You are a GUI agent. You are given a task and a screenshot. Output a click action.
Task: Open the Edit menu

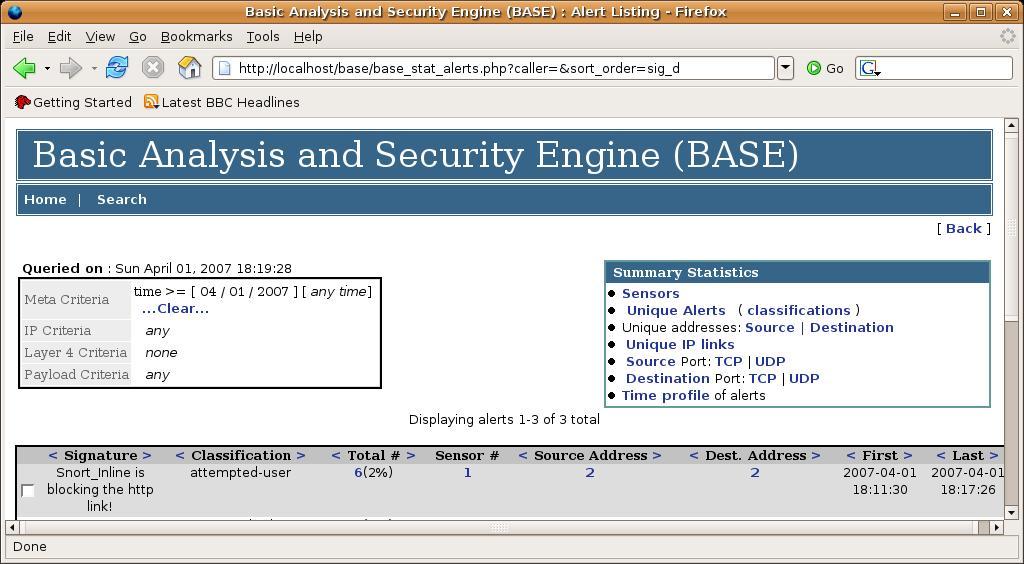(x=59, y=37)
